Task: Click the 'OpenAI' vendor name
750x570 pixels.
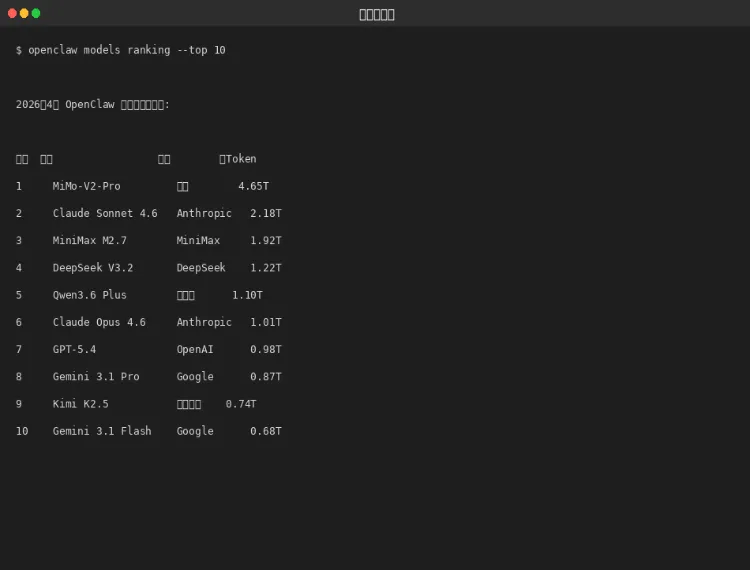Action: tap(195, 350)
